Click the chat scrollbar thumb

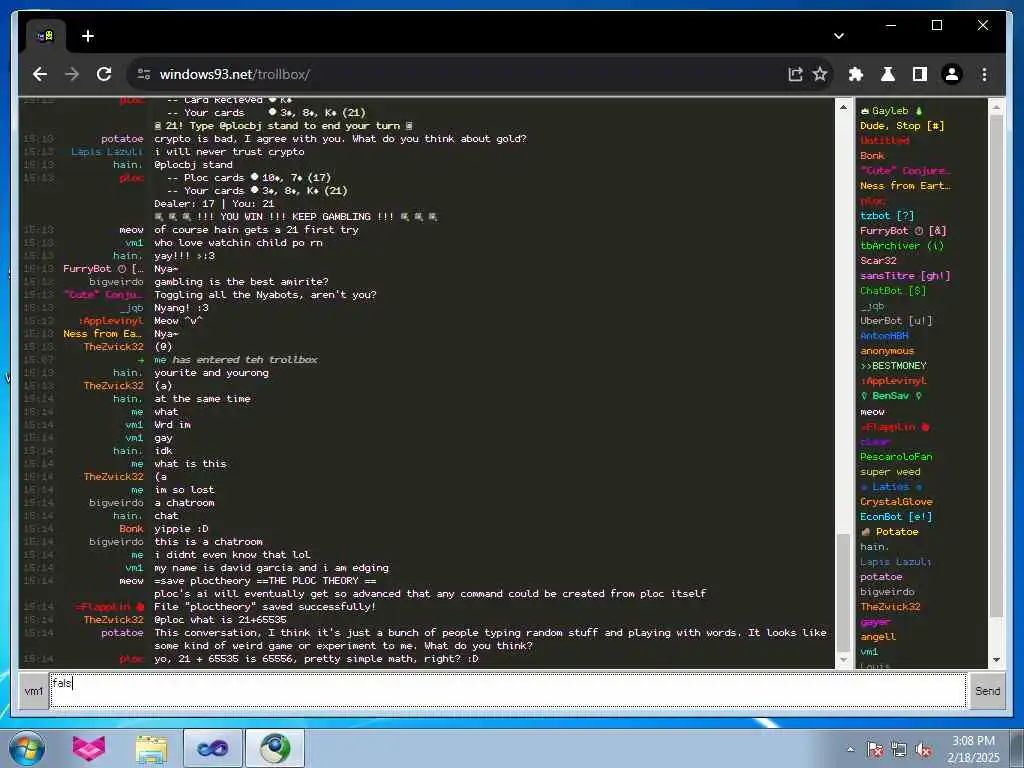pos(843,592)
